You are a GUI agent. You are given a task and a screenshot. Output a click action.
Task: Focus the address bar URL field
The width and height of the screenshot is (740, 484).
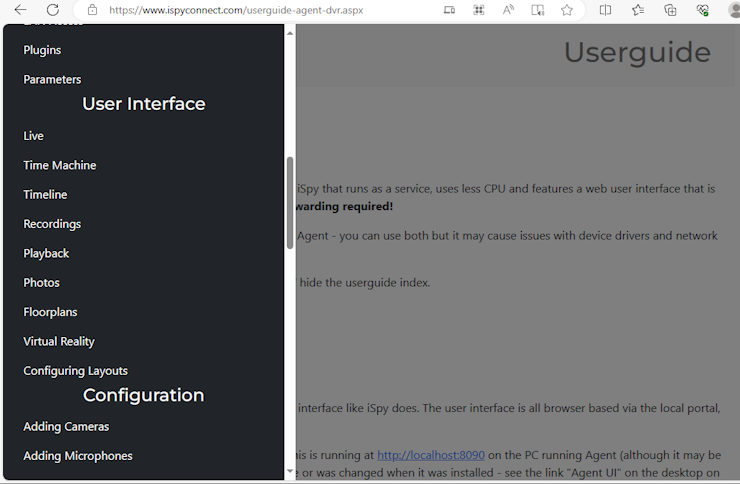pyautogui.click(x=236, y=10)
